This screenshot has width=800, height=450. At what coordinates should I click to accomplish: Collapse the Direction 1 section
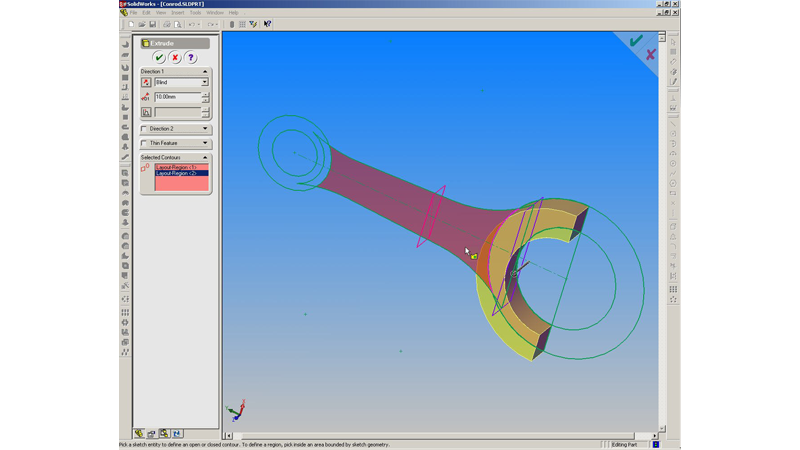(205, 72)
